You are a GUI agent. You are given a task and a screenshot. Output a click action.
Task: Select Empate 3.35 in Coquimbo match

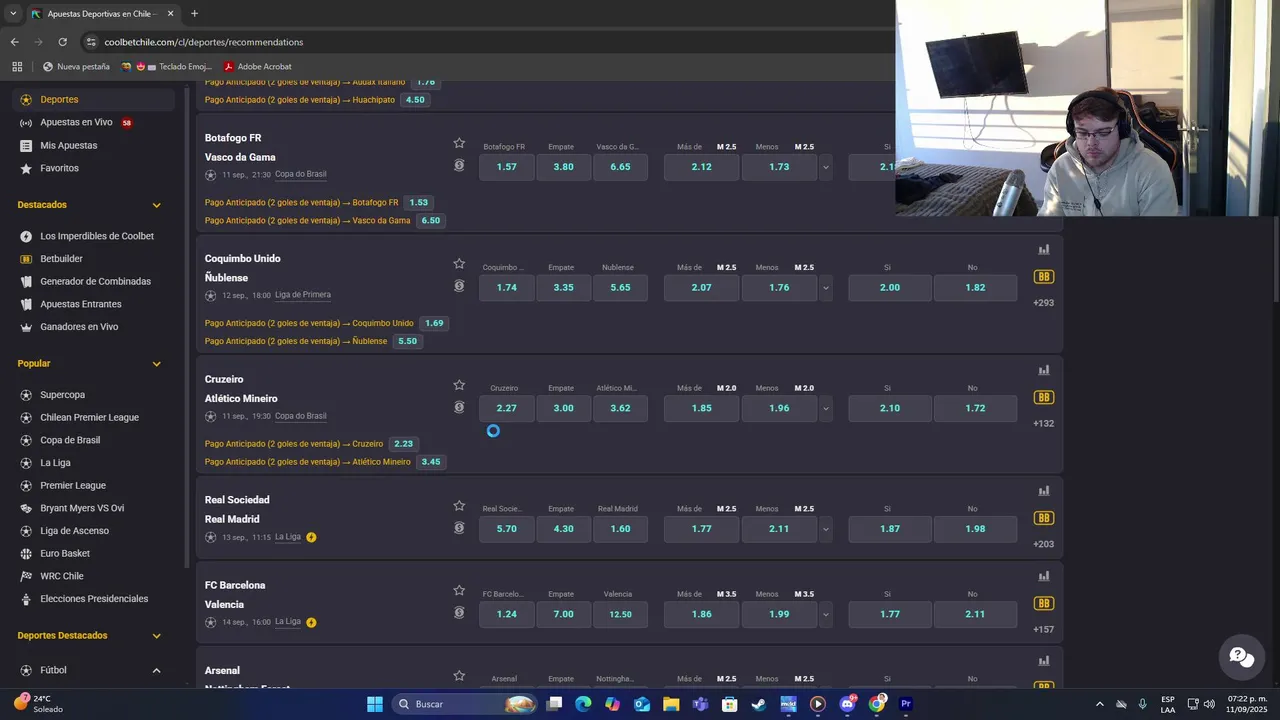(x=563, y=288)
